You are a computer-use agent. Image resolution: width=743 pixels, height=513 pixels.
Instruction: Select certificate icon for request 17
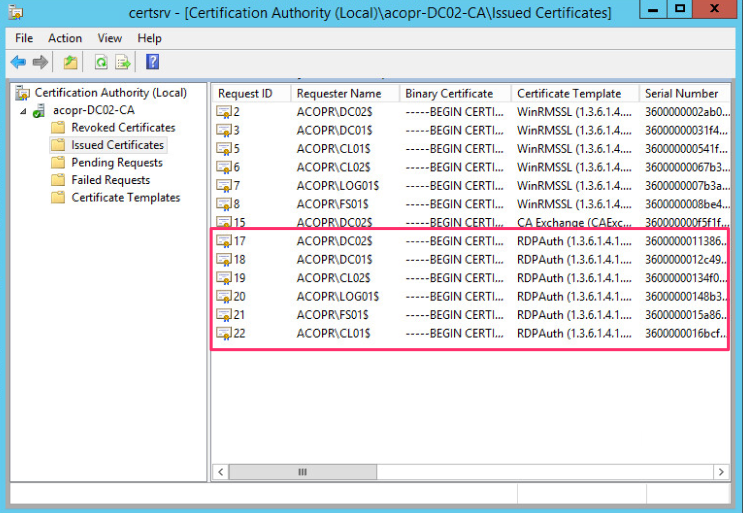(224, 241)
